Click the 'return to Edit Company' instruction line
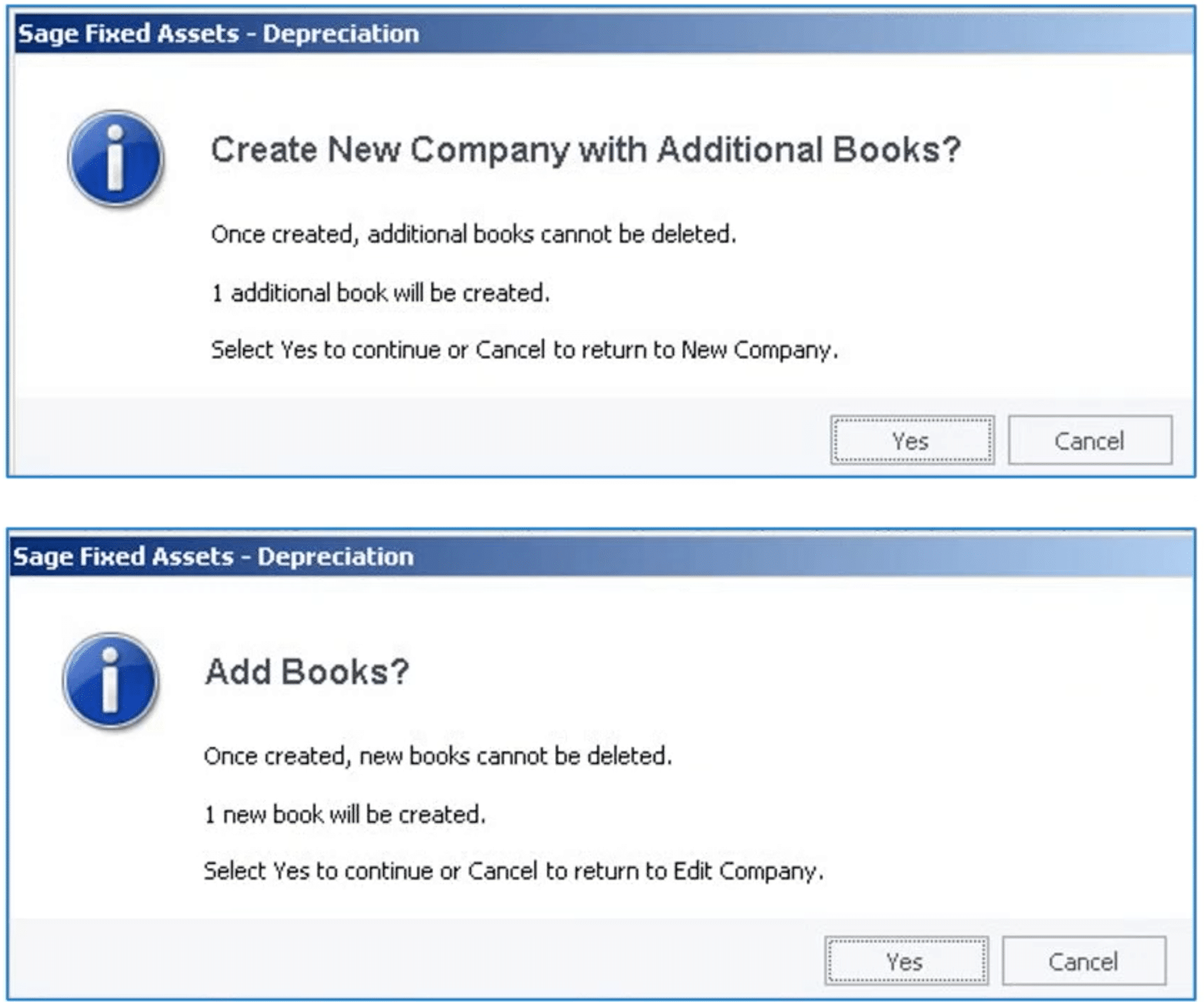The image size is (1204, 1002). click(513, 871)
